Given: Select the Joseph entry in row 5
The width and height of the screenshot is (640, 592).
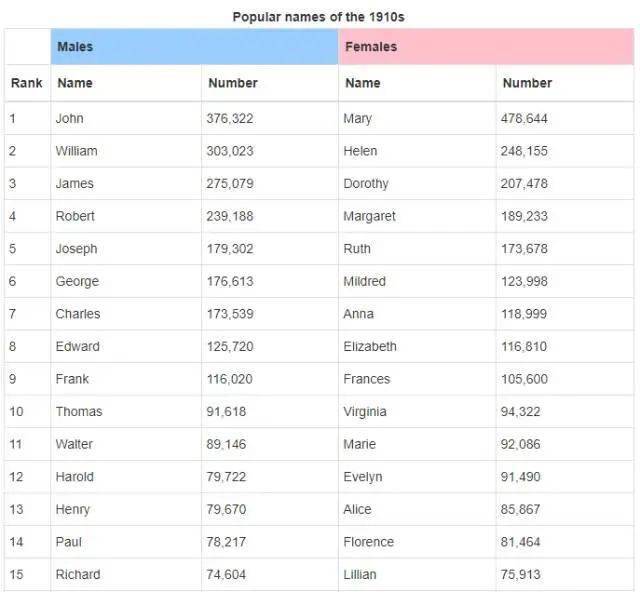Looking at the screenshot, I should [x=77, y=249].
